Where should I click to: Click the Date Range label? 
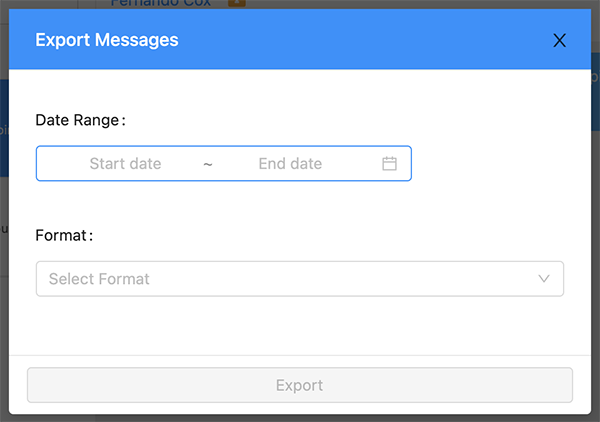coord(80,120)
